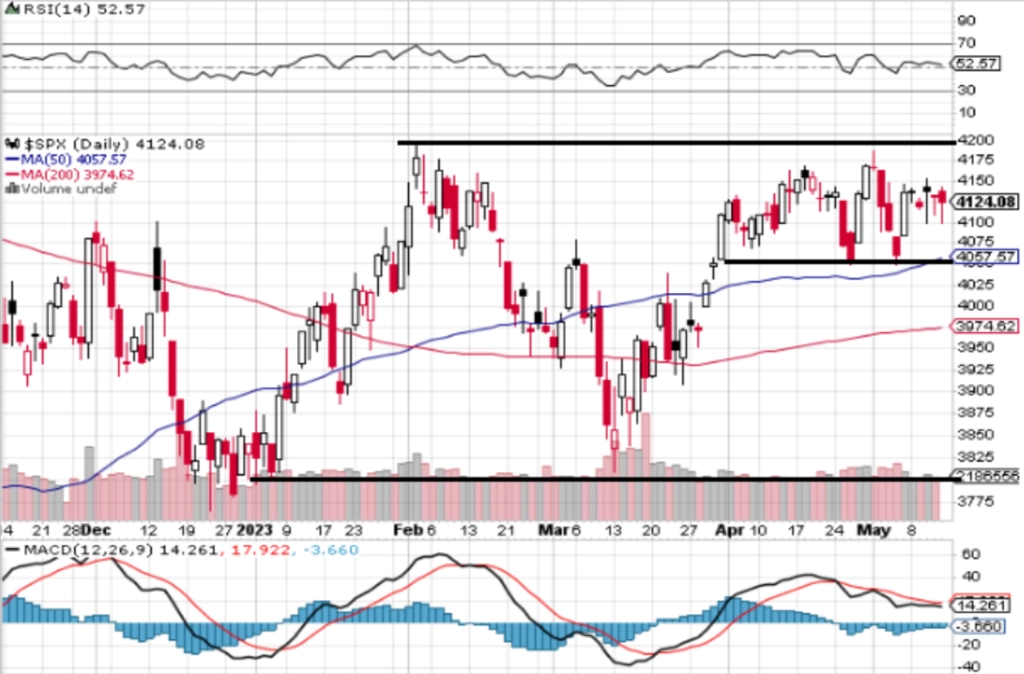Screen dimensions: 1024x674
Task: Click the MACD(12,26,9) legend line marker
Action: pyautogui.click(x=12, y=550)
